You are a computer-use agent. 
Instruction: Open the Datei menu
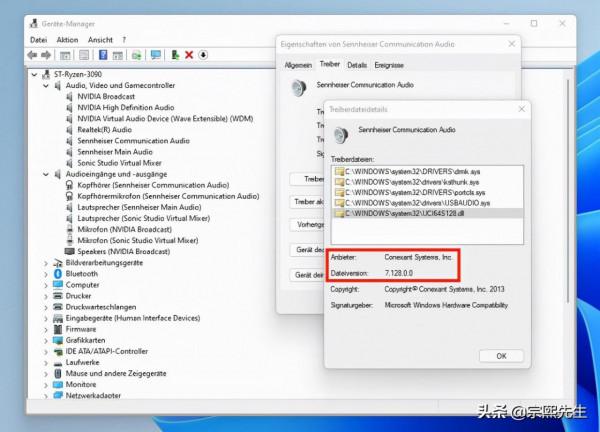pos(38,40)
